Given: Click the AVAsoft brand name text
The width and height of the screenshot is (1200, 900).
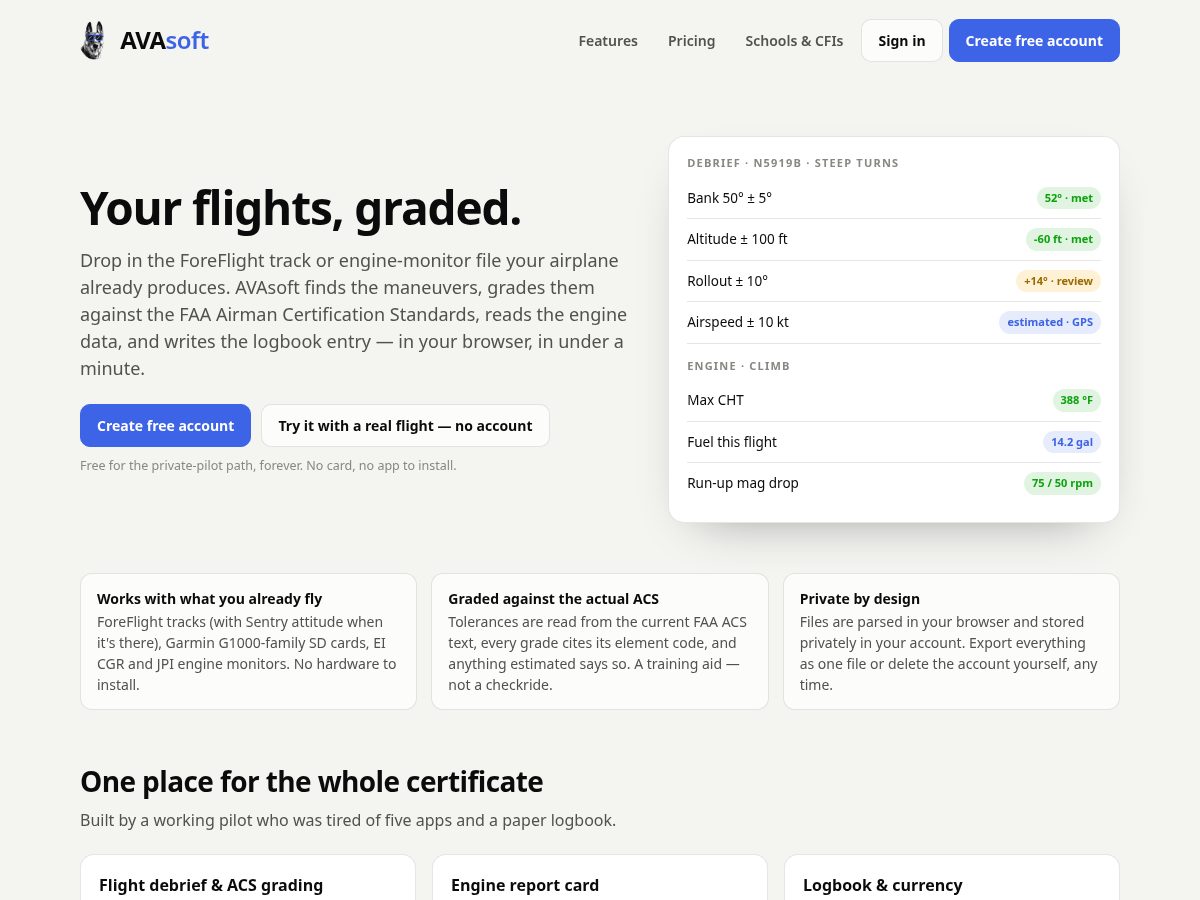Looking at the screenshot, I should (164, 41).
